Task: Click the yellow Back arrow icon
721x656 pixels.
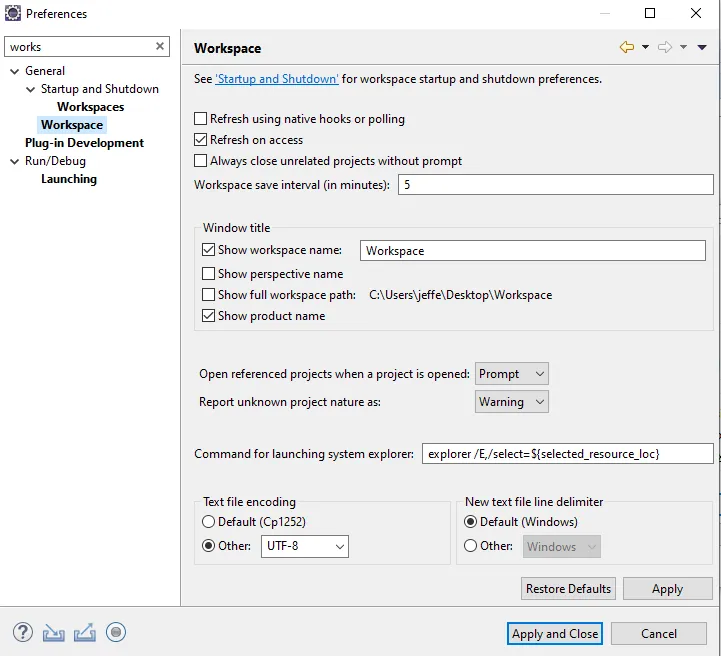Action: point(627,47)
